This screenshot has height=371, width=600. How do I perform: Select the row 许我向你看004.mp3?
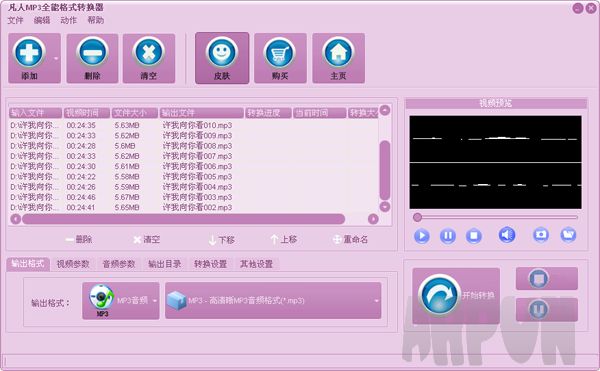(194, 187)
